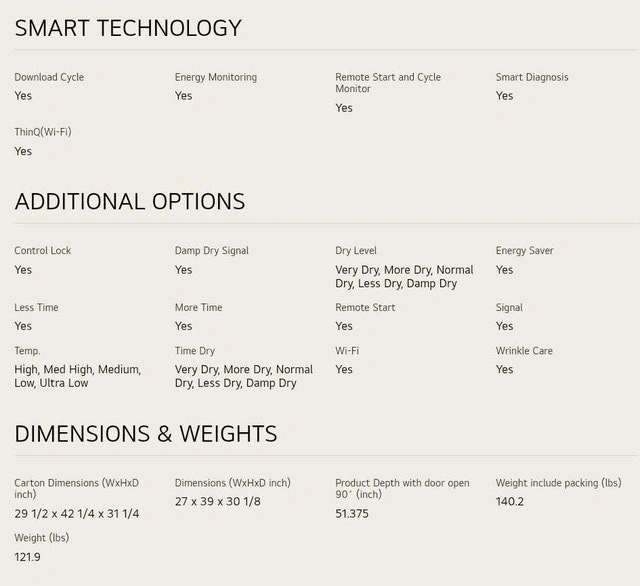The height and width of the screenshot is (586, 640).
Task: Click the ThinQ(Wi-Fi) label
Action: 43,132
